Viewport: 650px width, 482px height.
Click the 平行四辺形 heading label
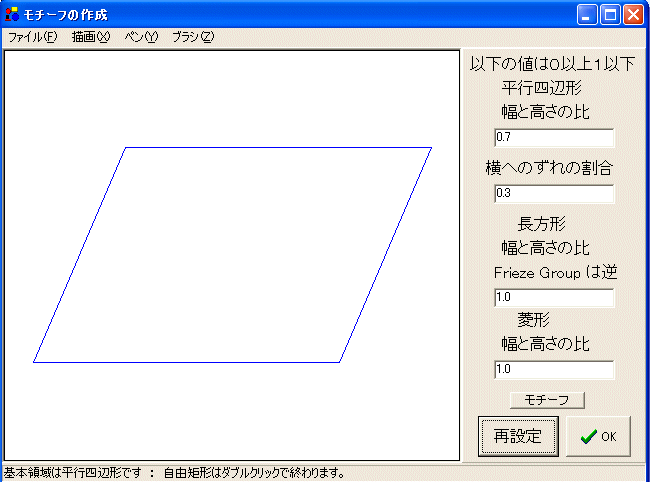click(x=541, y=88)
